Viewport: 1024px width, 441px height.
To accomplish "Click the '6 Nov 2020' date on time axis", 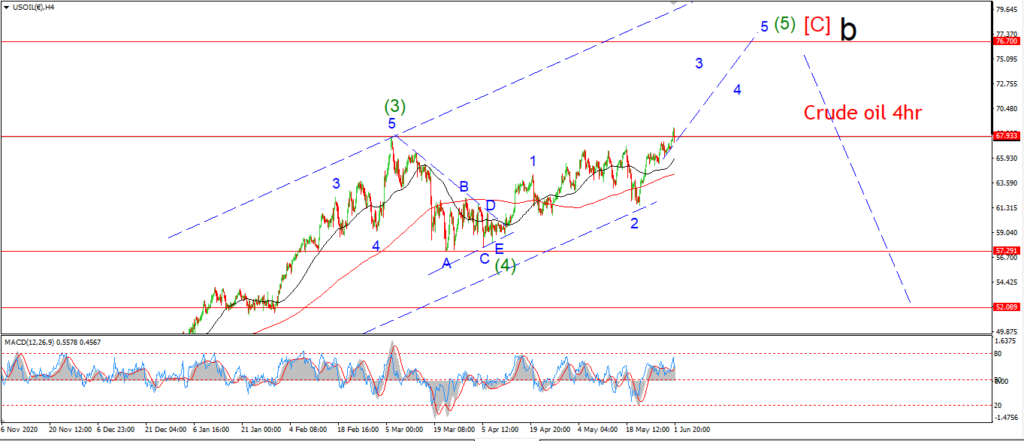I will 21,429.
